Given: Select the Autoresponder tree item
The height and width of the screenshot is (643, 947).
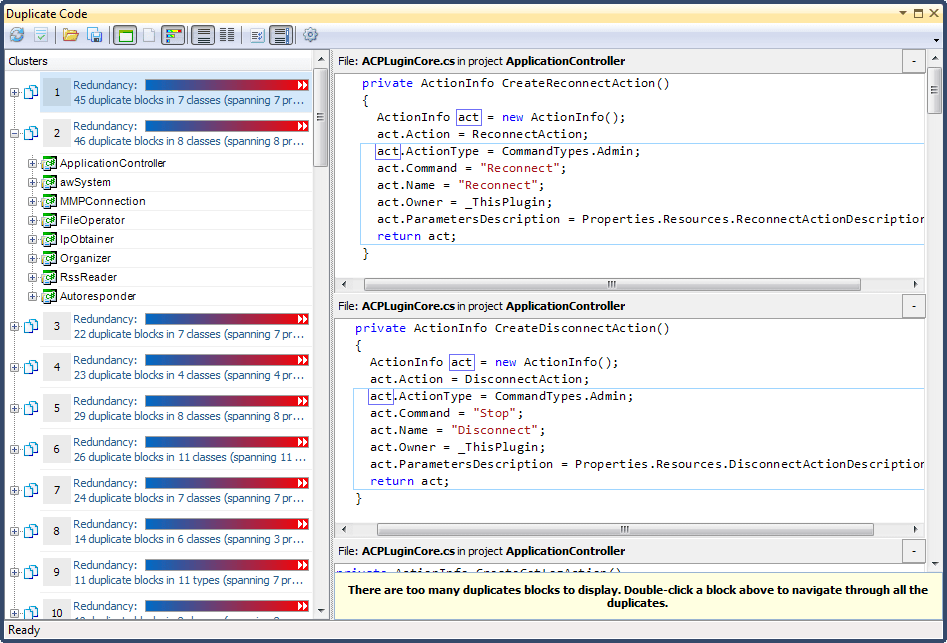Looking at the screenshot, I should (98, 296).
